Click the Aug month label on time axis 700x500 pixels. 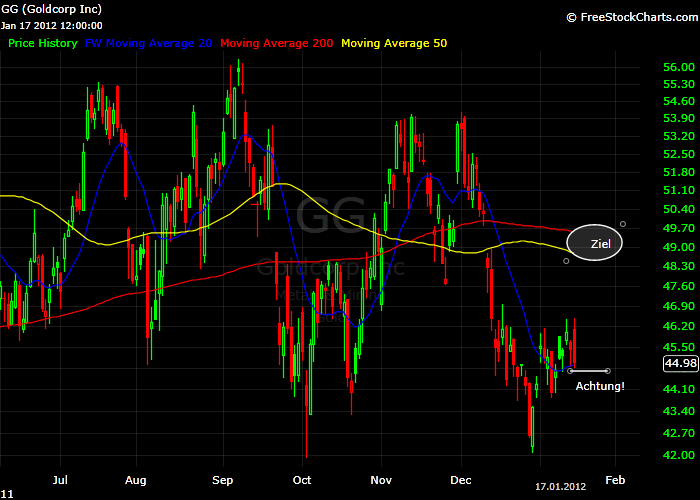pyautogui.click(x=136, y=480)
